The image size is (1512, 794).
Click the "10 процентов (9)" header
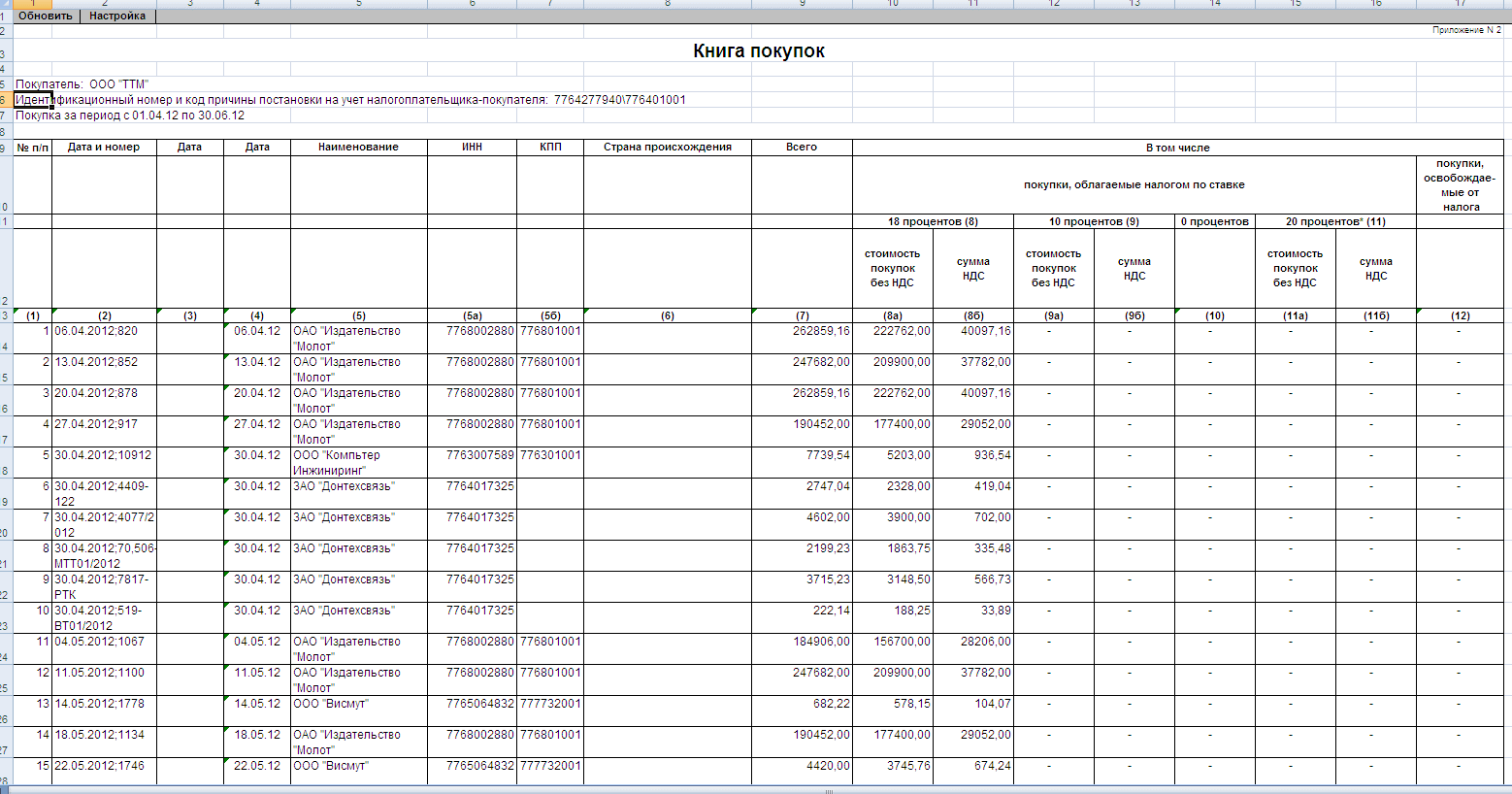[x=1094, y=221]
